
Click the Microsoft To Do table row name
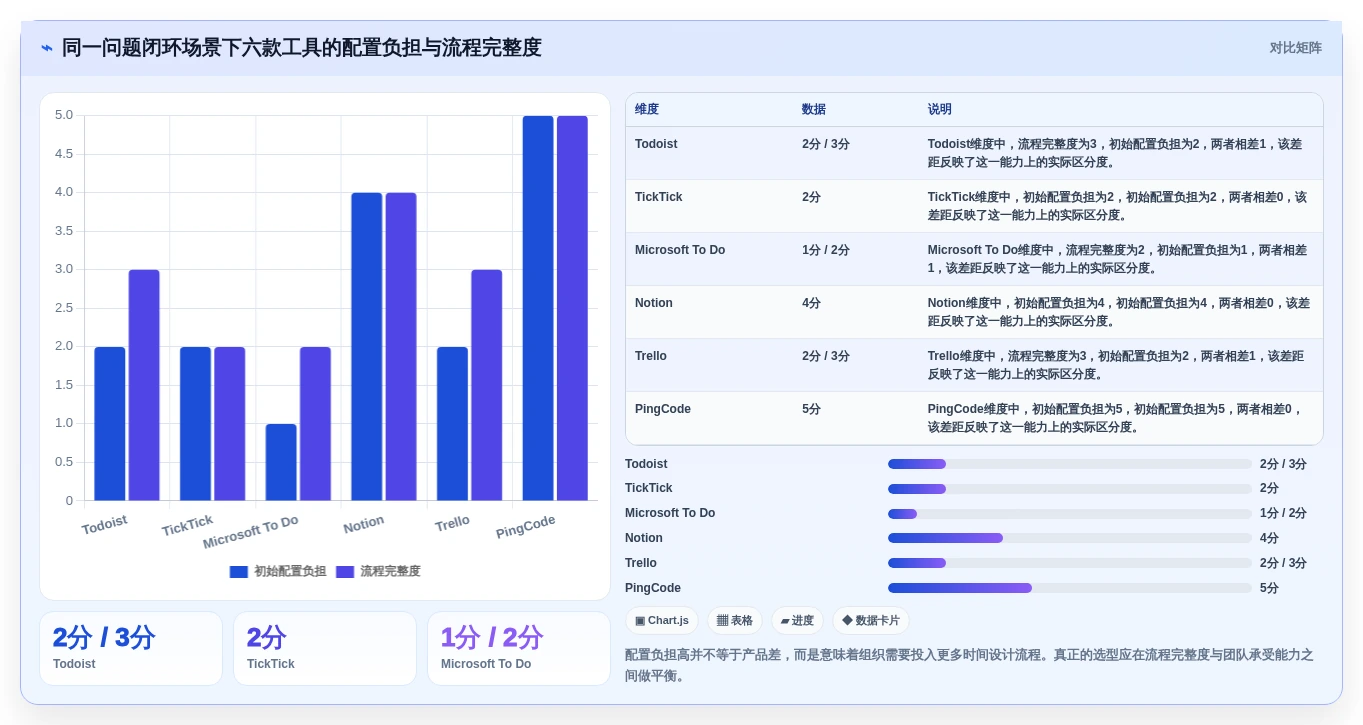680,250
